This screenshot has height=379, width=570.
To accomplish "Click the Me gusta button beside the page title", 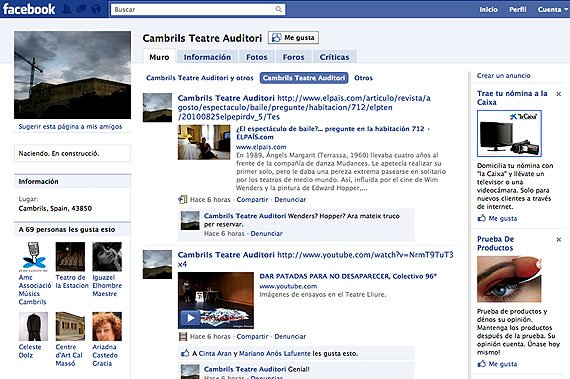I will pos(293,37).
